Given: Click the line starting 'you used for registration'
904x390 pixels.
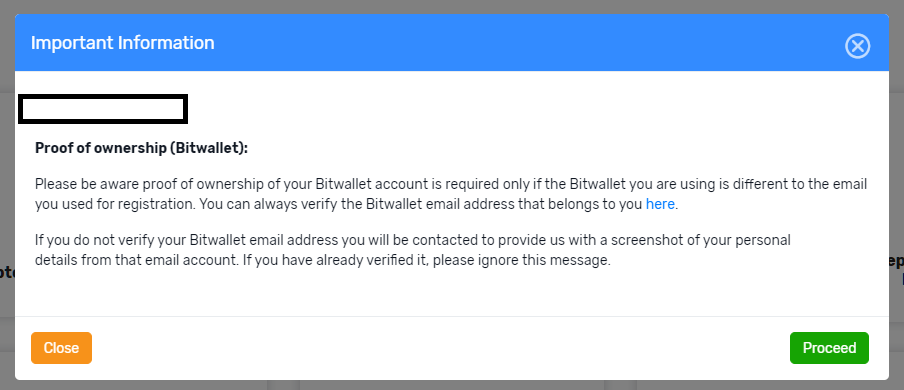Looking at the screenshot, I should pos(356,204).
